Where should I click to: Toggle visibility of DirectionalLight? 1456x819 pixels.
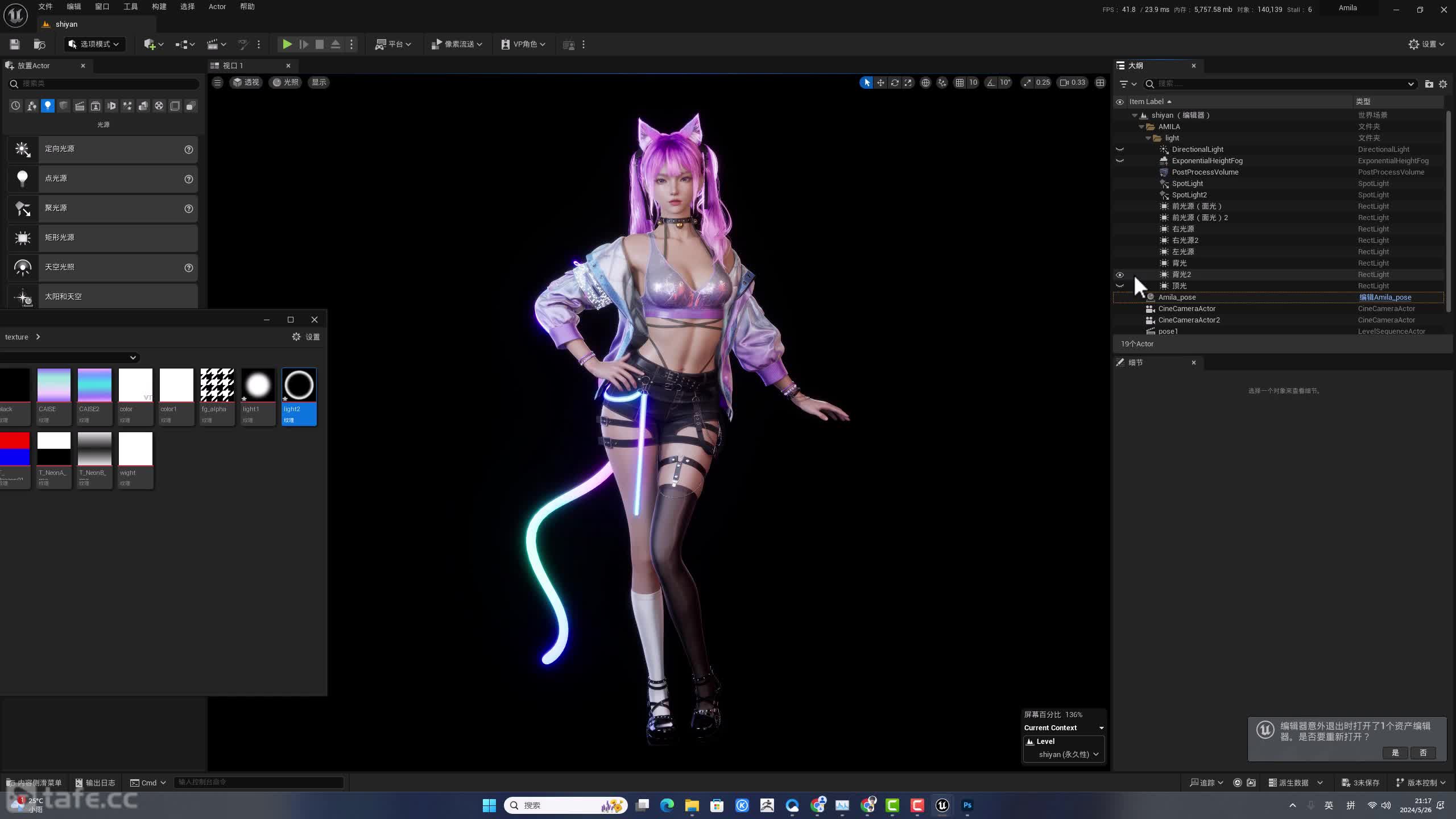(1120, 150)
